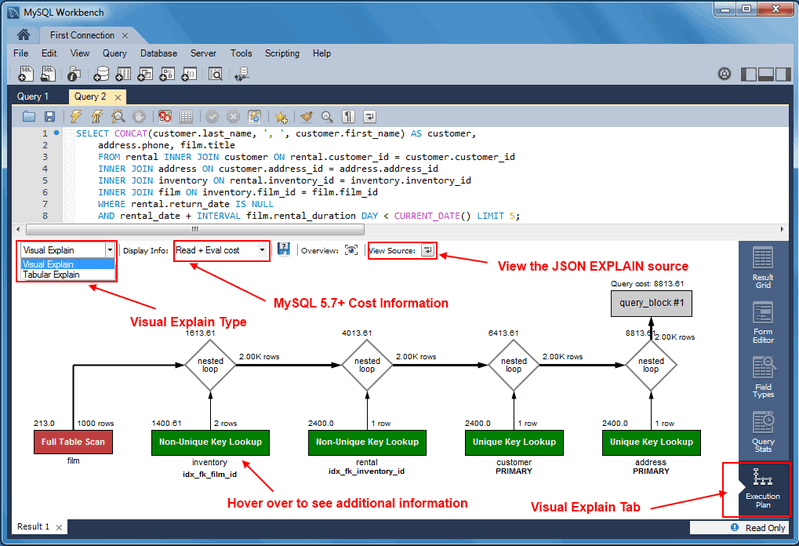Open the Form Editor side panel
799x546 pixels.
(x=763, y=323)
